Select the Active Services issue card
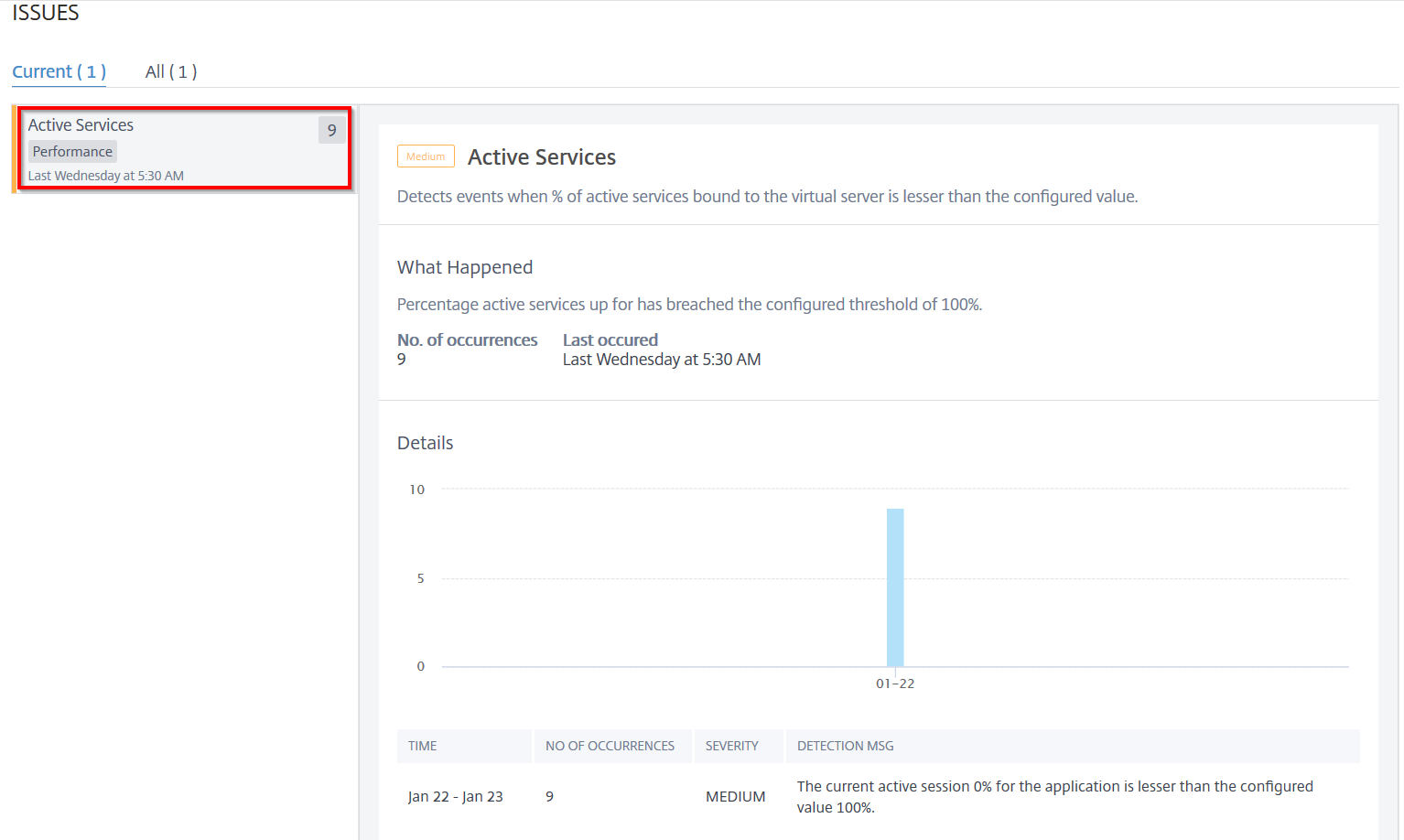 (184, 148)
